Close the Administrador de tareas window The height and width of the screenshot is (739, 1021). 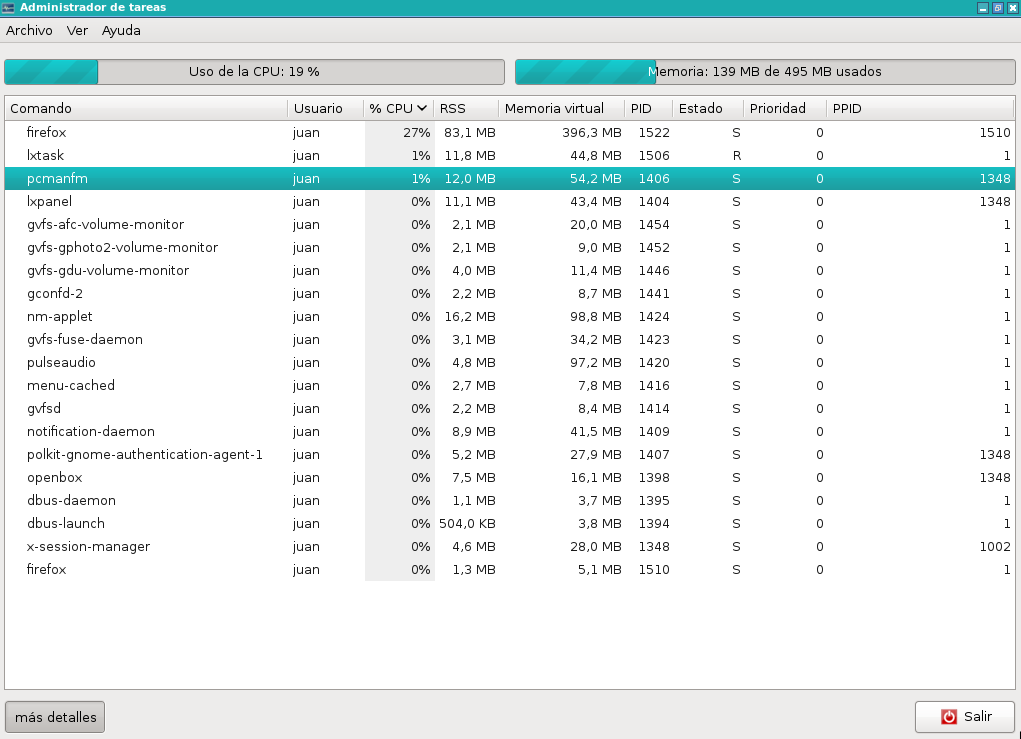1013,8
